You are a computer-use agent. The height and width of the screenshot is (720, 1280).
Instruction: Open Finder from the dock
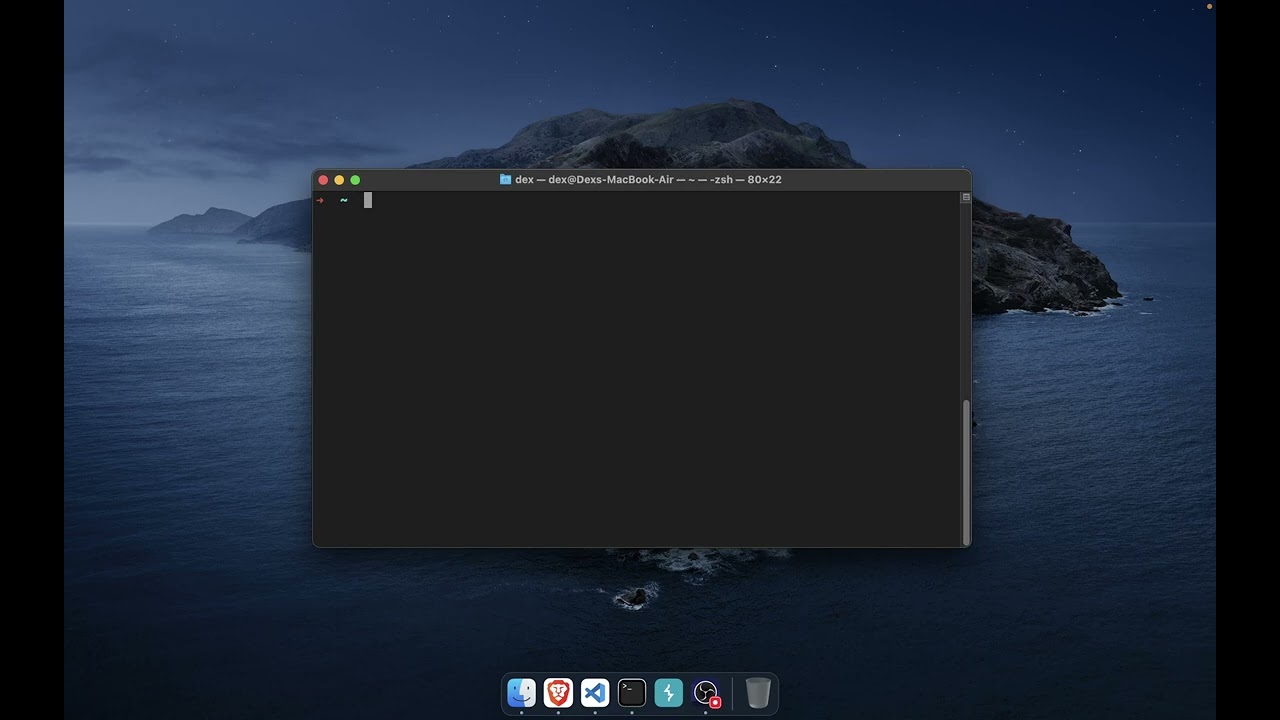pyautogui.click(x=521, y=692)
